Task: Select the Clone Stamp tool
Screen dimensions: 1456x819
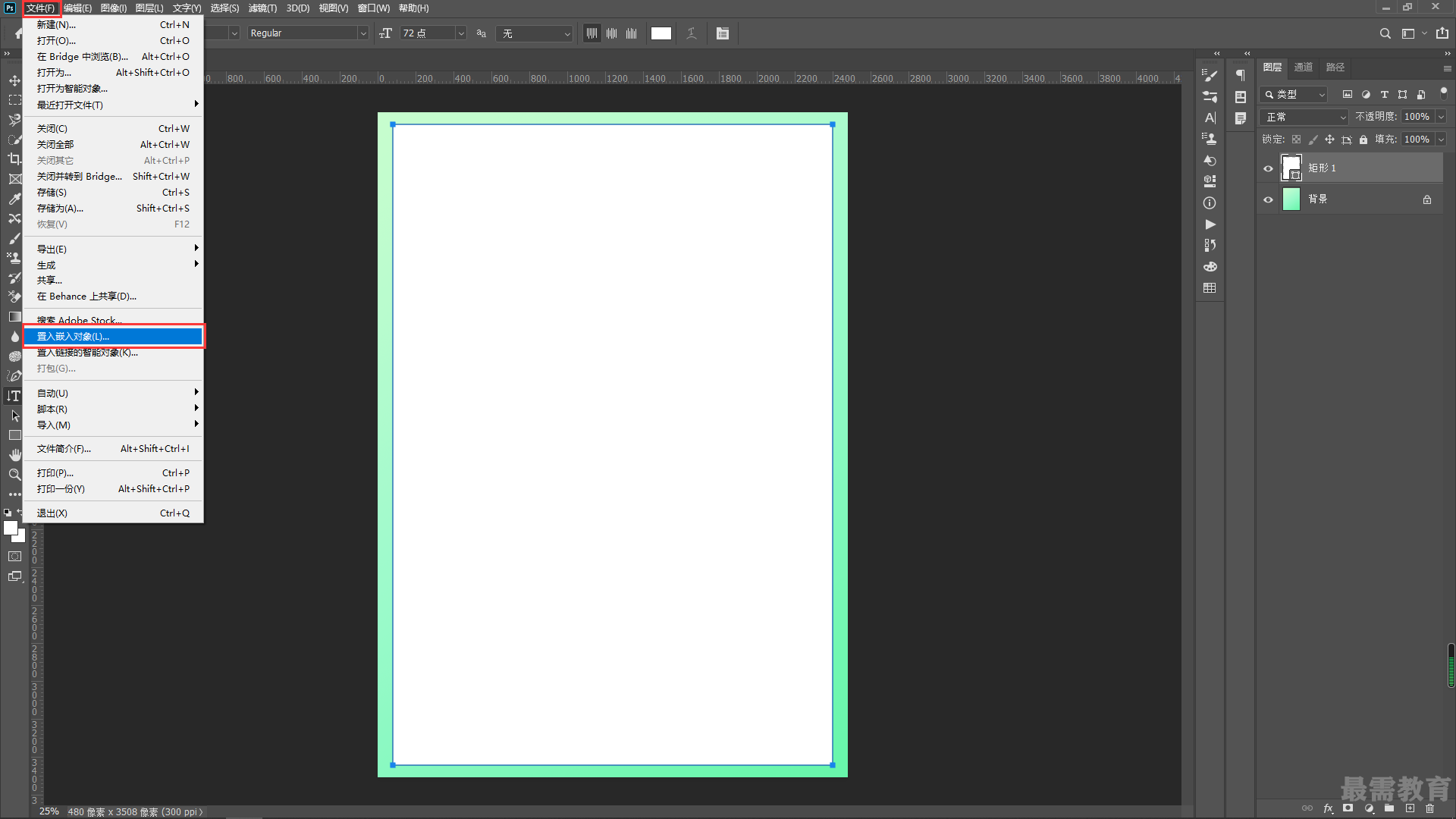Action: click(14, 258)
